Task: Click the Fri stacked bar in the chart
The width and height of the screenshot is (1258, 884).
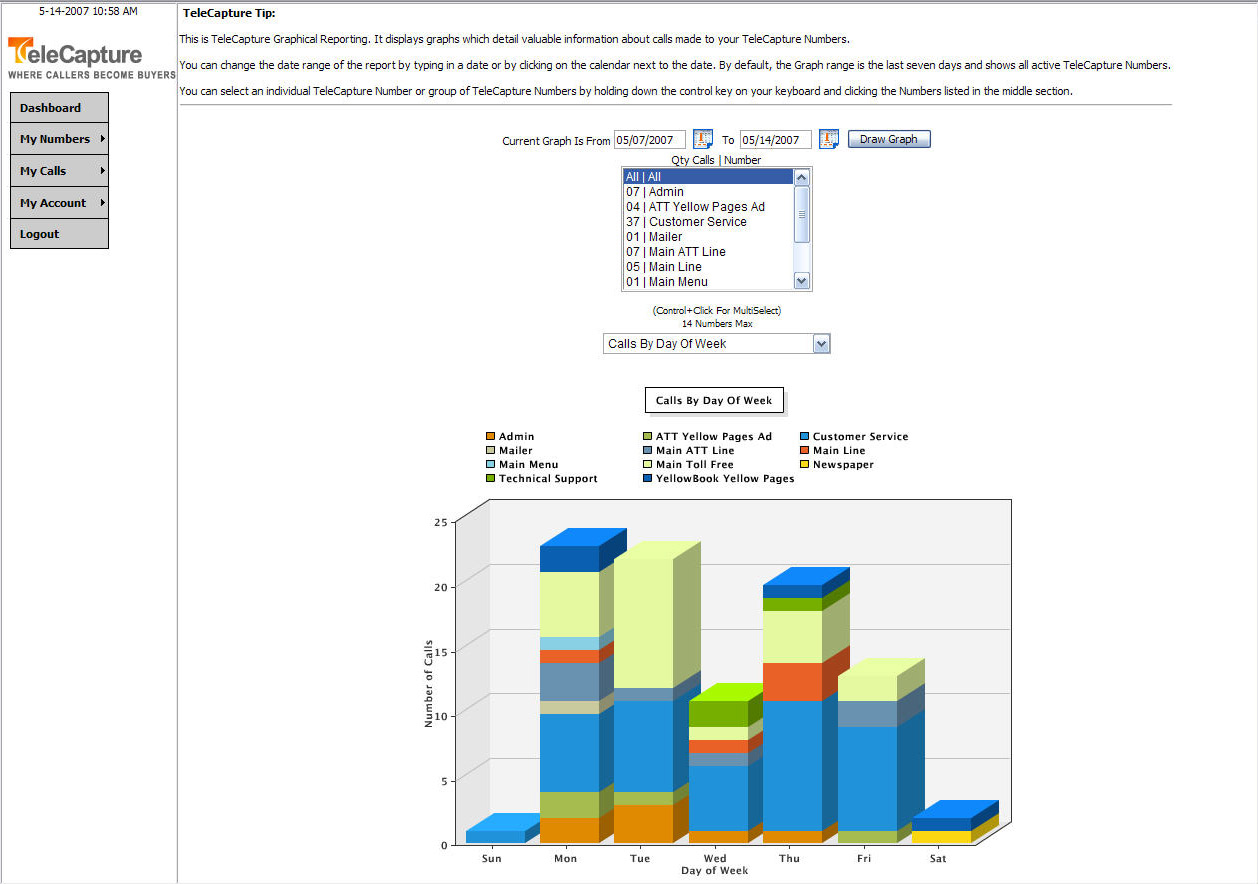Action: 880,751
